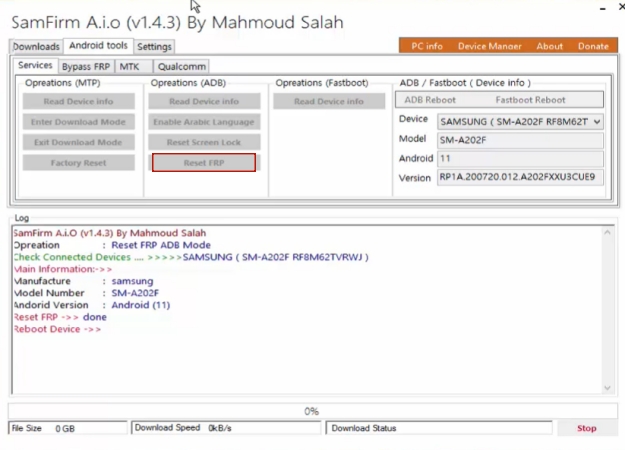Image resolution: width=625 pixels, height=450 pixels.
Task: Open the Qualcomm tab
Action: 182,67
